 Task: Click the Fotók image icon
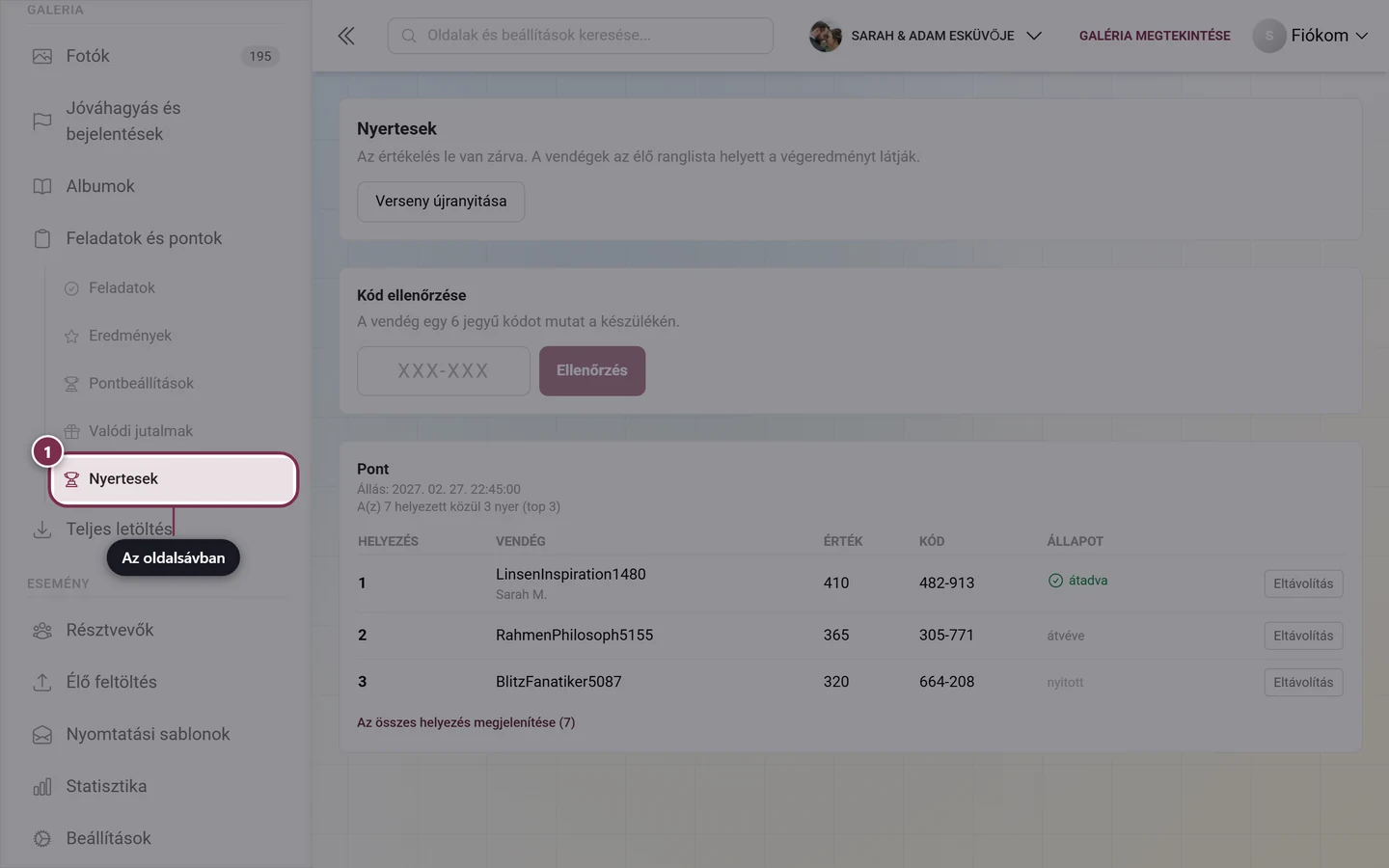coord(42,56)
